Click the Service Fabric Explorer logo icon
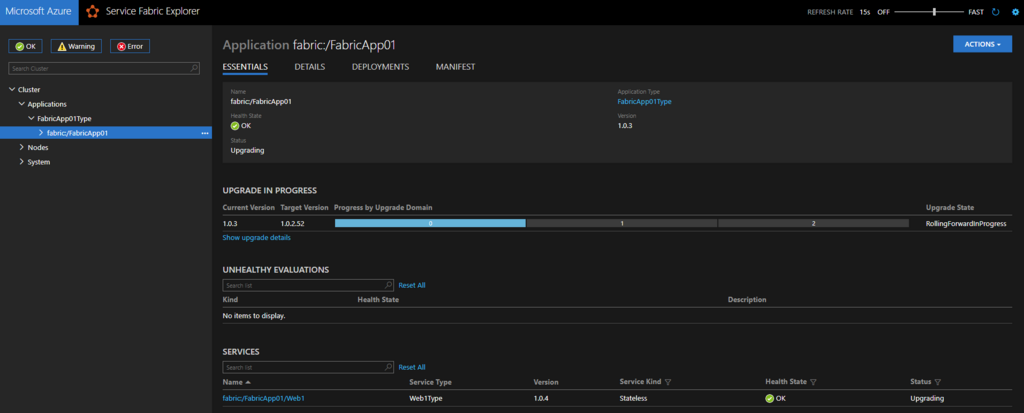Image resolution: width=1024 pixels, height=413 pixels. pos(93,12)
